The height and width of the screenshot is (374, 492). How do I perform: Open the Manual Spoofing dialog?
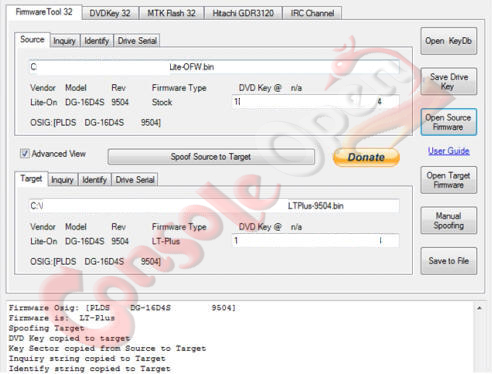point(449,221)
